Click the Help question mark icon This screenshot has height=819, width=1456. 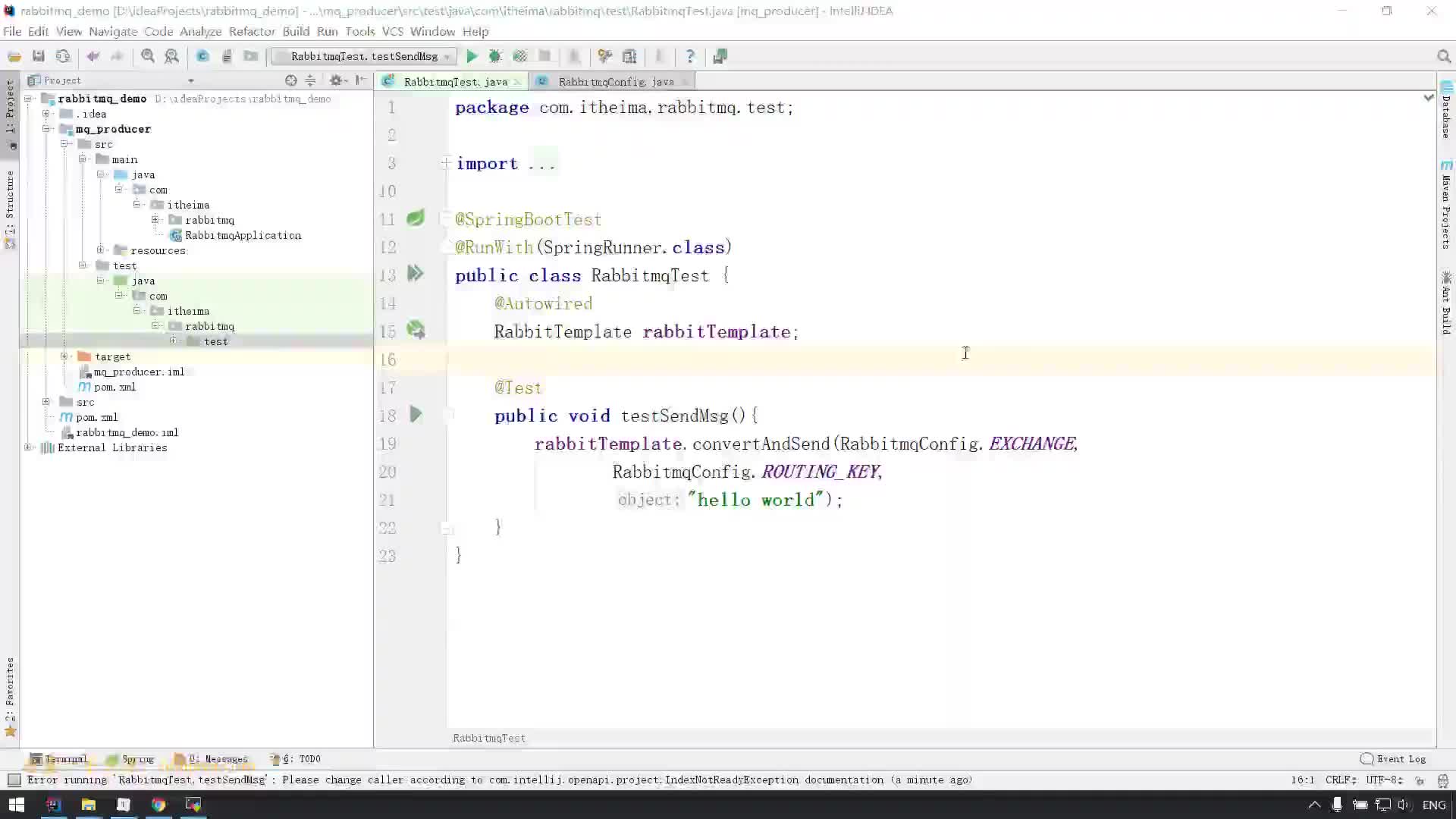point(690,56)
